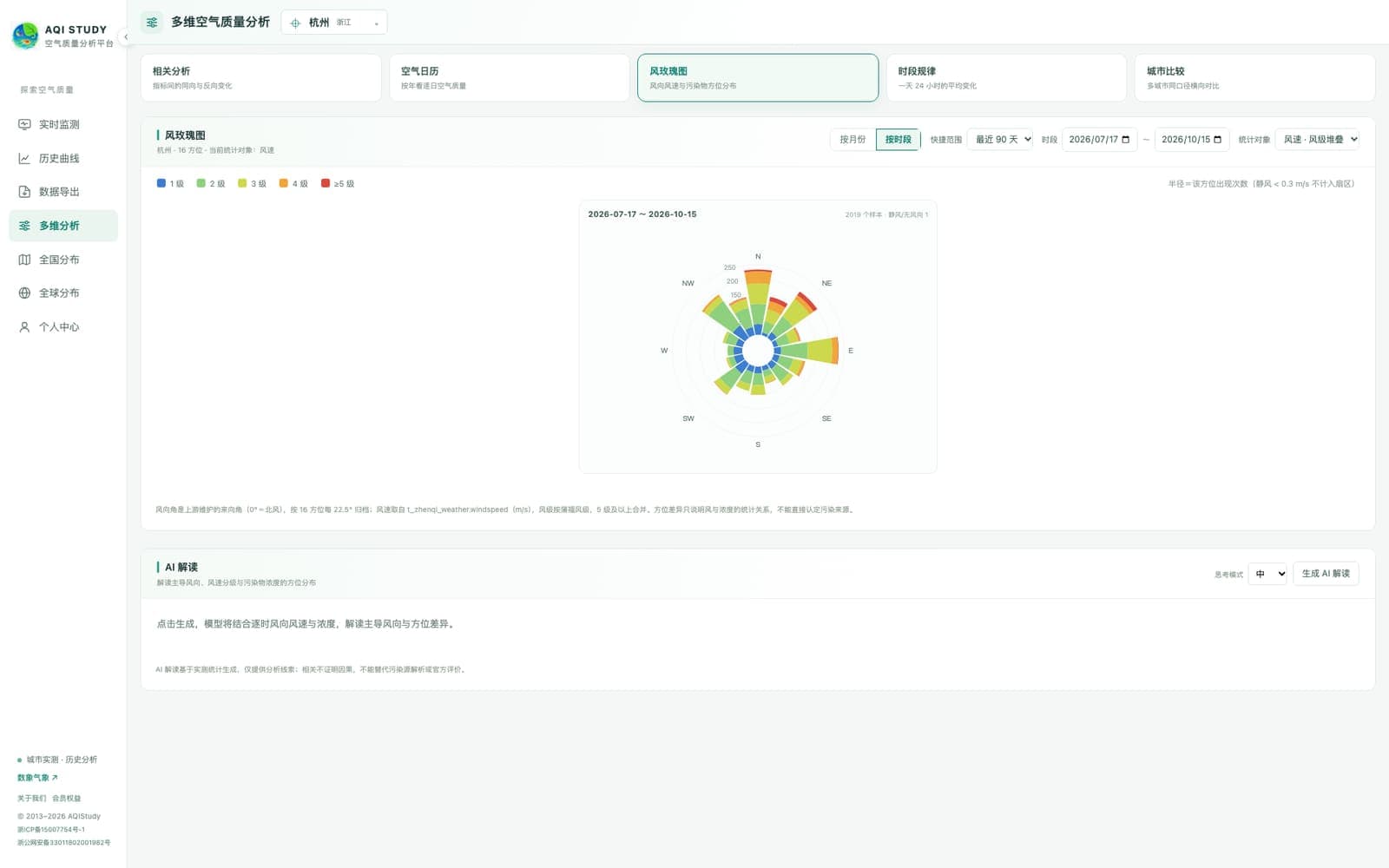This screenshot has width=1389, height=868.
Task: Click the sliders icon beside the page title
Action: point(152,23)
